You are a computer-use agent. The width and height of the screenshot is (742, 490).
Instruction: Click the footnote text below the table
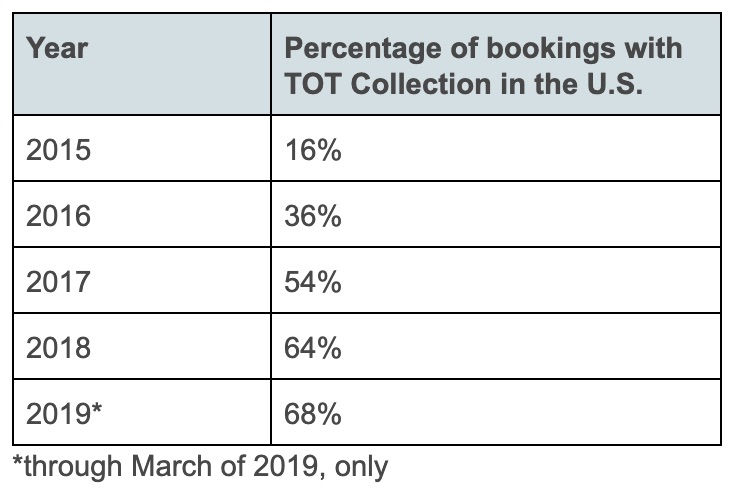coord(200,466)
